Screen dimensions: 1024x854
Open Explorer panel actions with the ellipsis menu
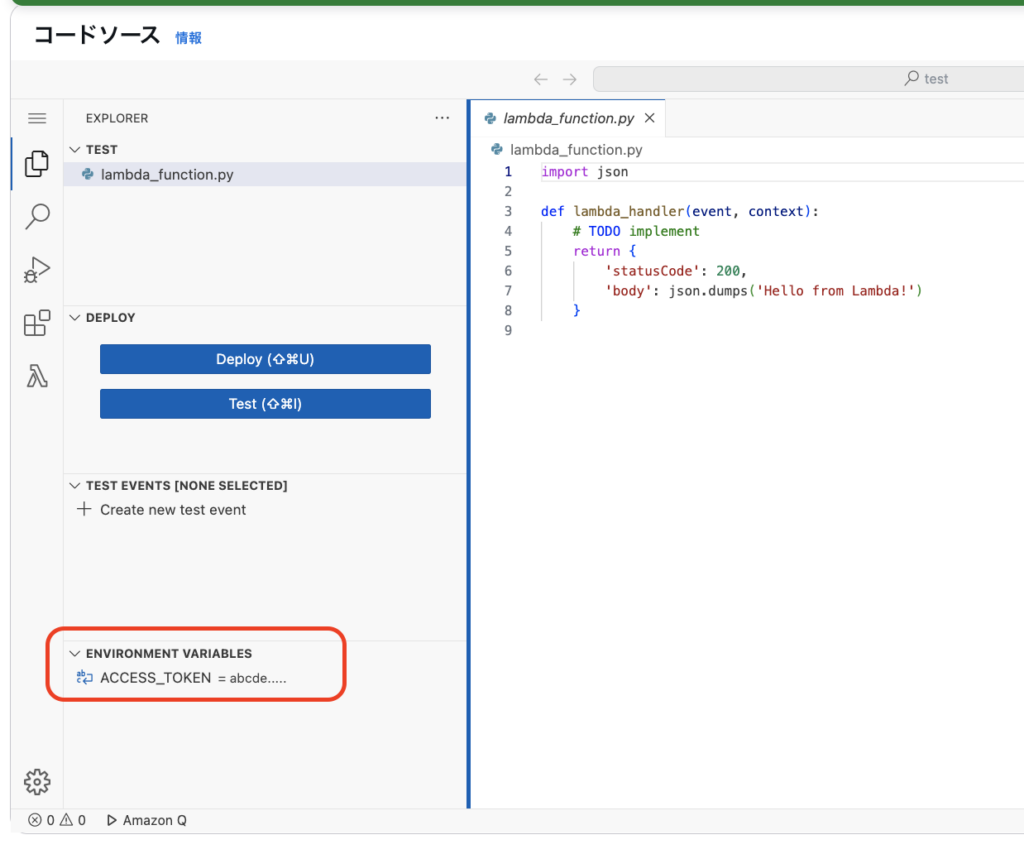click(x=442, y=118)
